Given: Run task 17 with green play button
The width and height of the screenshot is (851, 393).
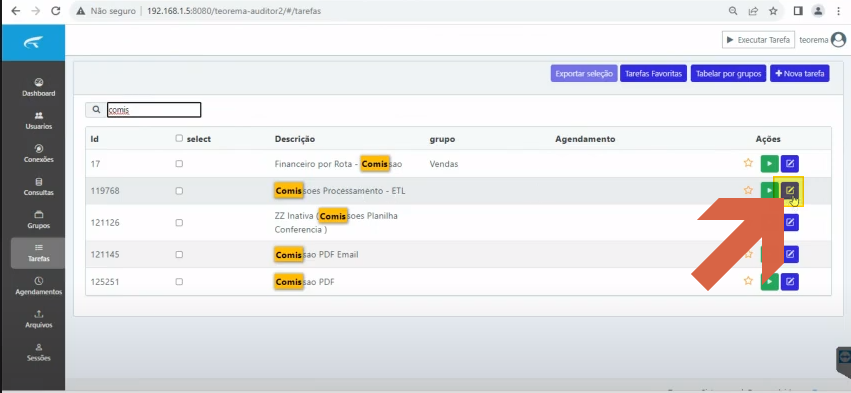Looking at the screenshot, I should (x=770, y=163).
